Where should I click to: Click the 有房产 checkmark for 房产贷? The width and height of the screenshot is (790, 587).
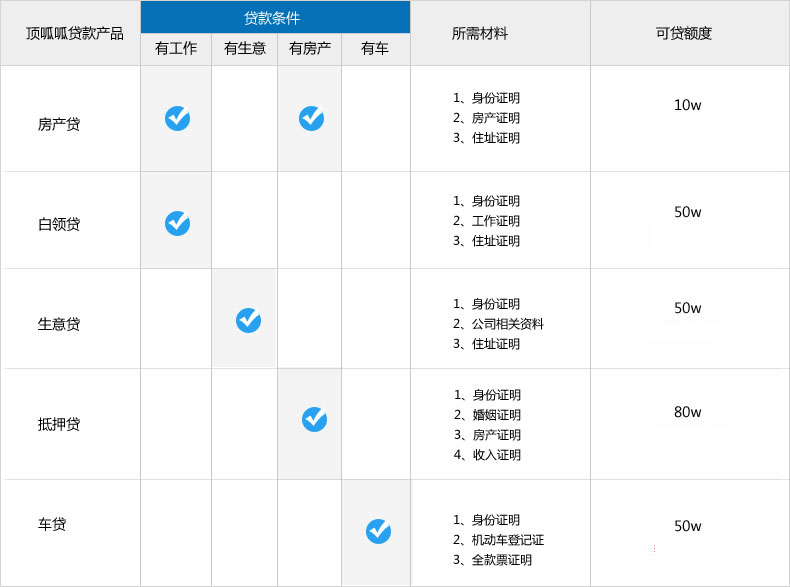point(311,118)
